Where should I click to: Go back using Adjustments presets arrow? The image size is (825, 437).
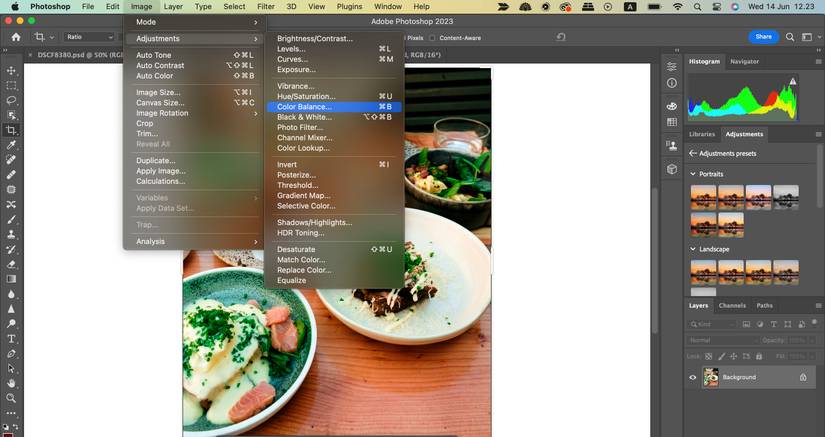click(693, 154)
